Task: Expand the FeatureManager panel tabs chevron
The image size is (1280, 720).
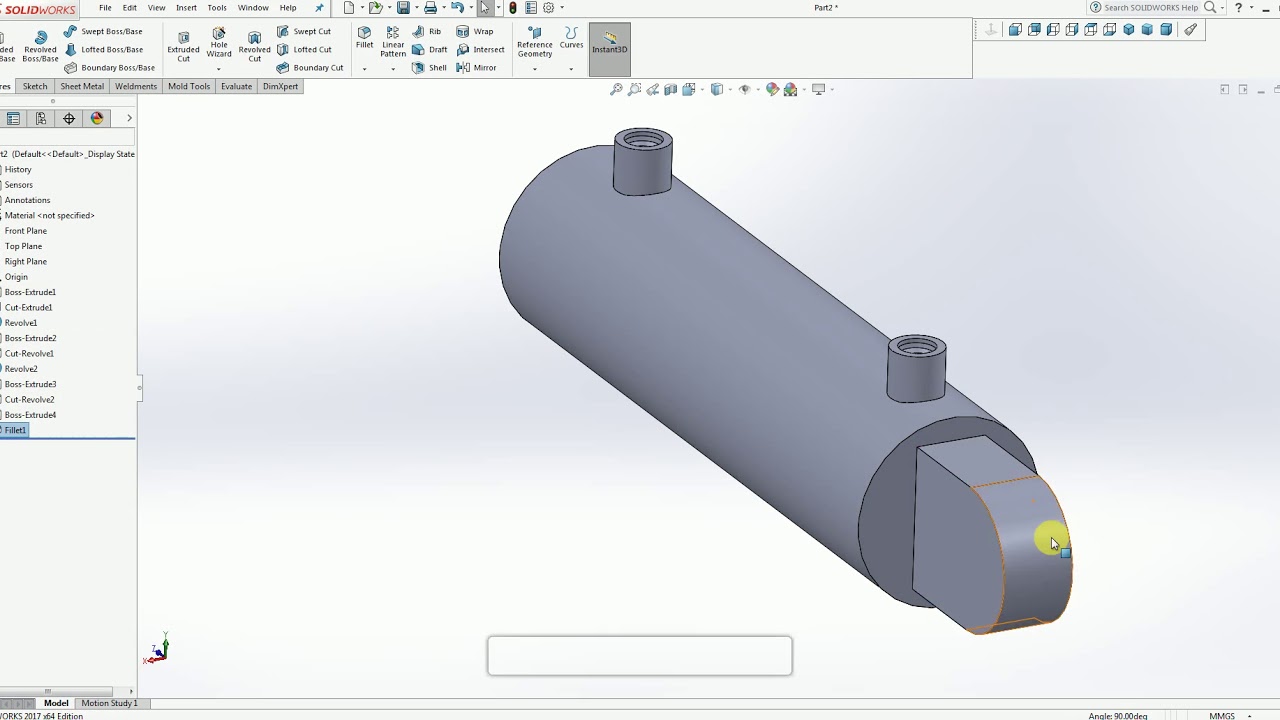Action: (129, 118)
